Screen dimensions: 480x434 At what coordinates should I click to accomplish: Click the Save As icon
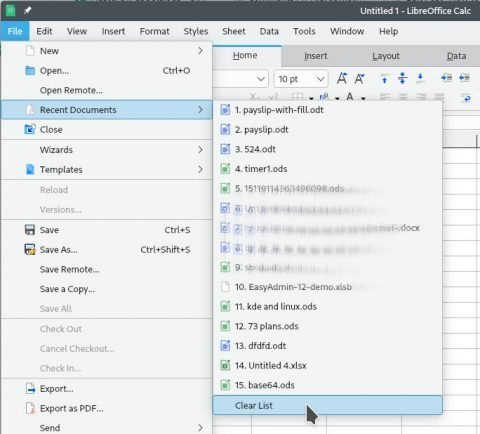click(30, 249)
